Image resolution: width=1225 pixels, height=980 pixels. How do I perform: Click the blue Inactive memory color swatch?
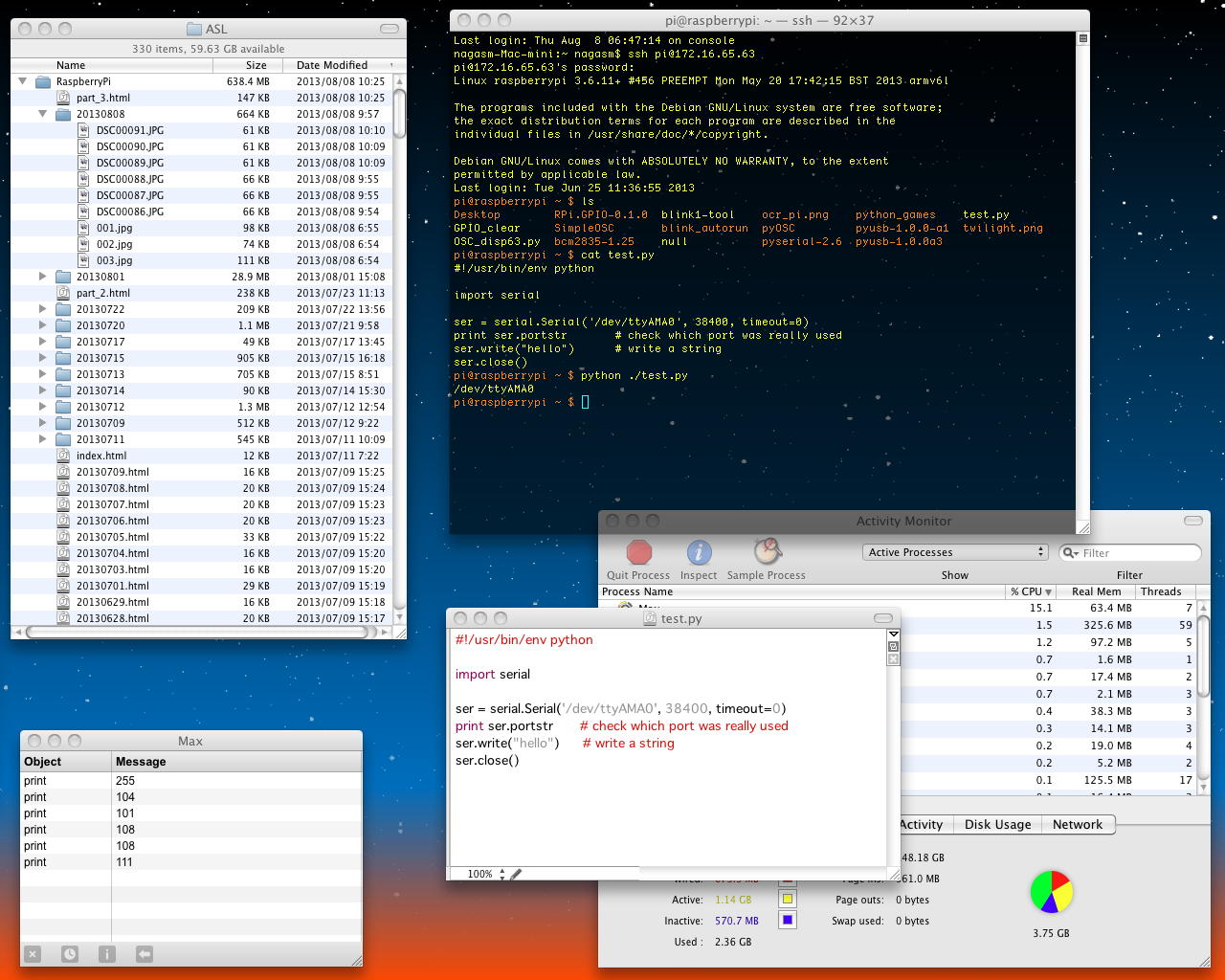pyautogui.click(x=787, y=921)
